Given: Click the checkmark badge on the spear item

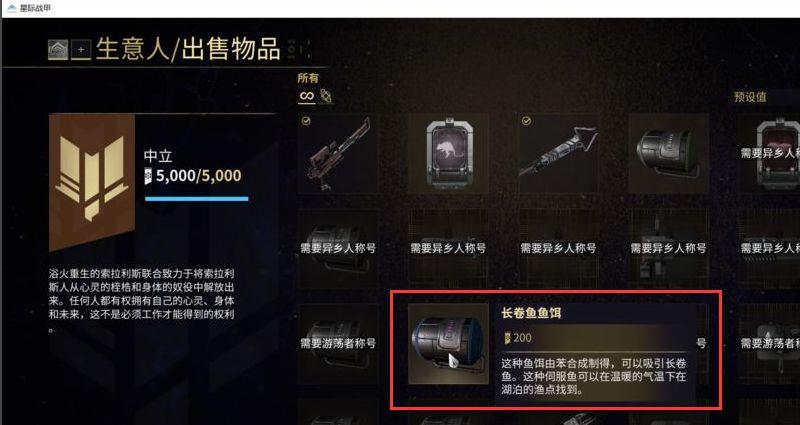Looking at the screenshot, I should (526, 121).
